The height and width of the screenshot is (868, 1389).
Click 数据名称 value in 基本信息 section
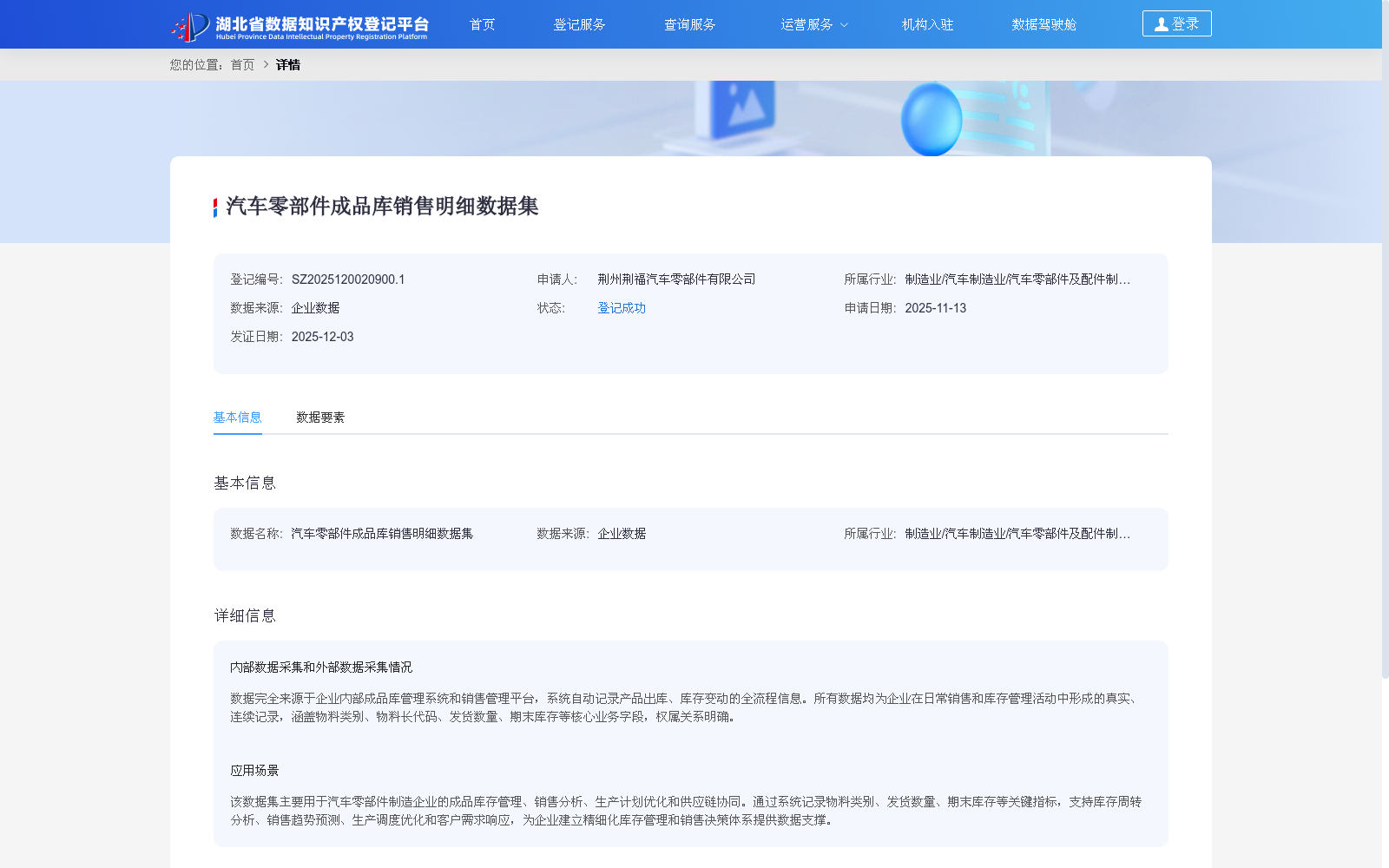click(382, 534)
